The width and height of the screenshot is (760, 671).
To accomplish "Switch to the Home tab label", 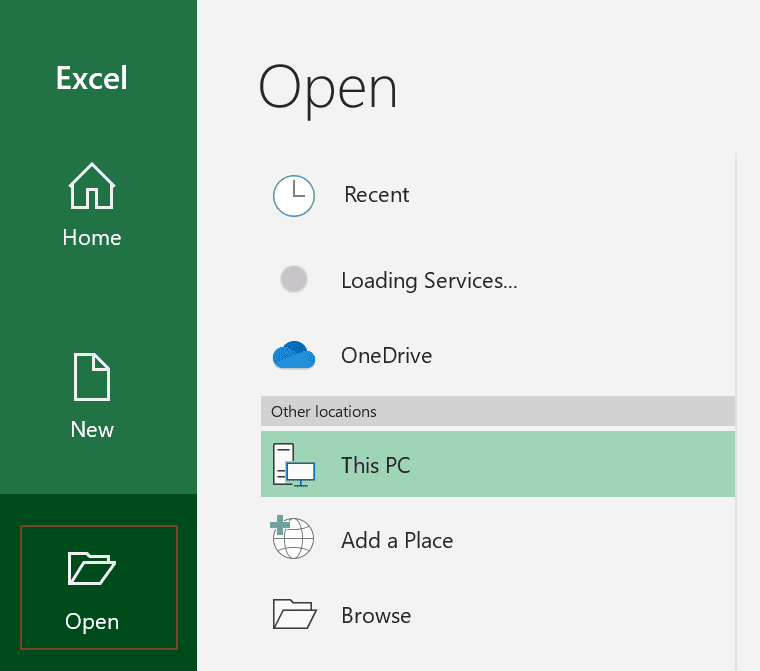I will point(92,238).
